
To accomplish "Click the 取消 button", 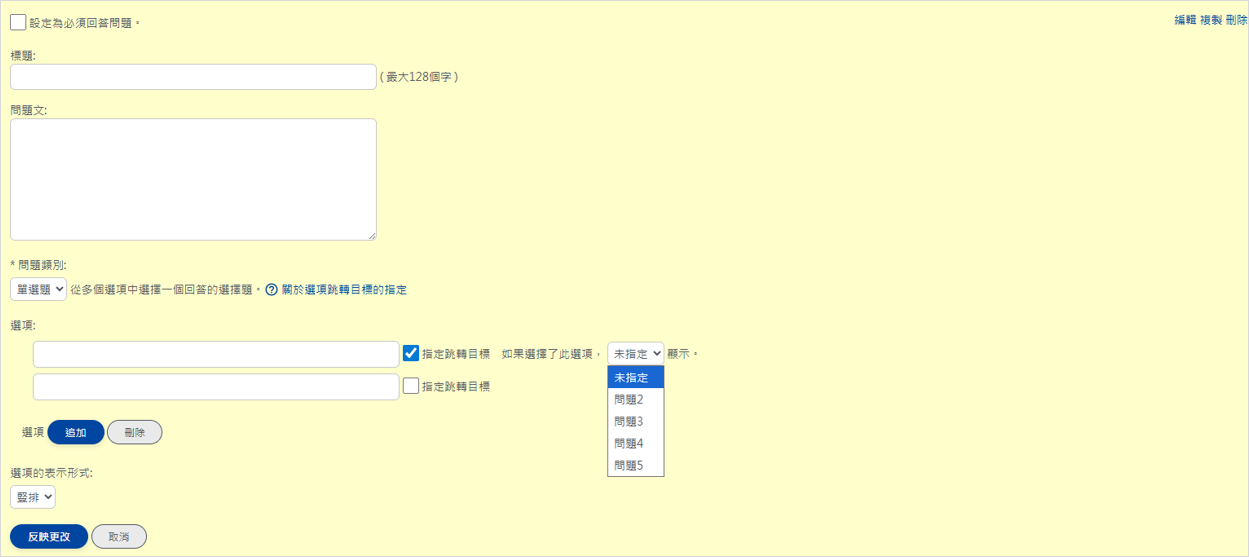I will (x=119, y=536).
